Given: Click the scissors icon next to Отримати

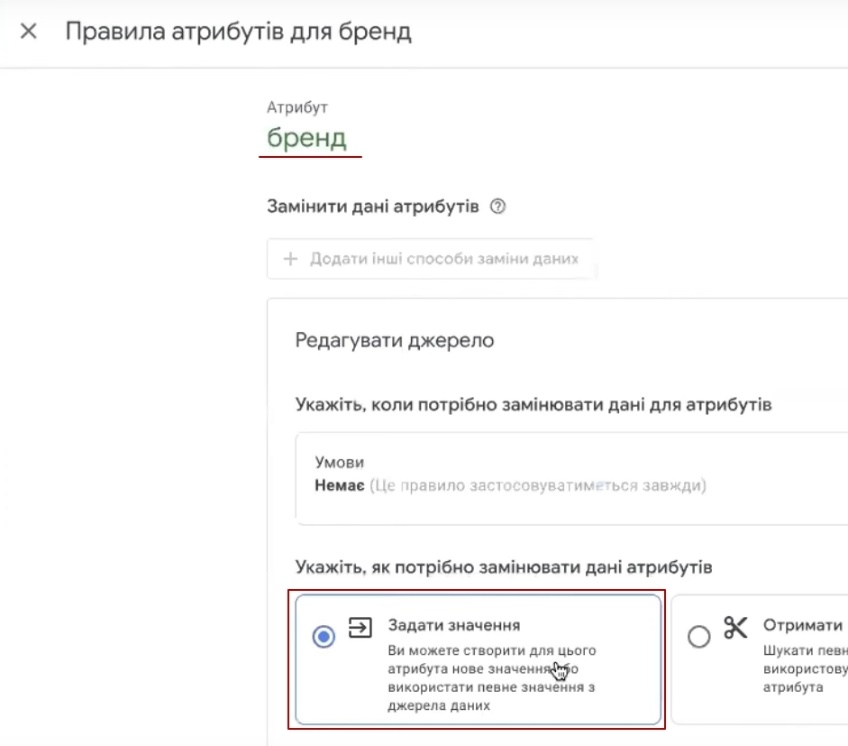Looking at the screenshot, I should coord(735,627).
